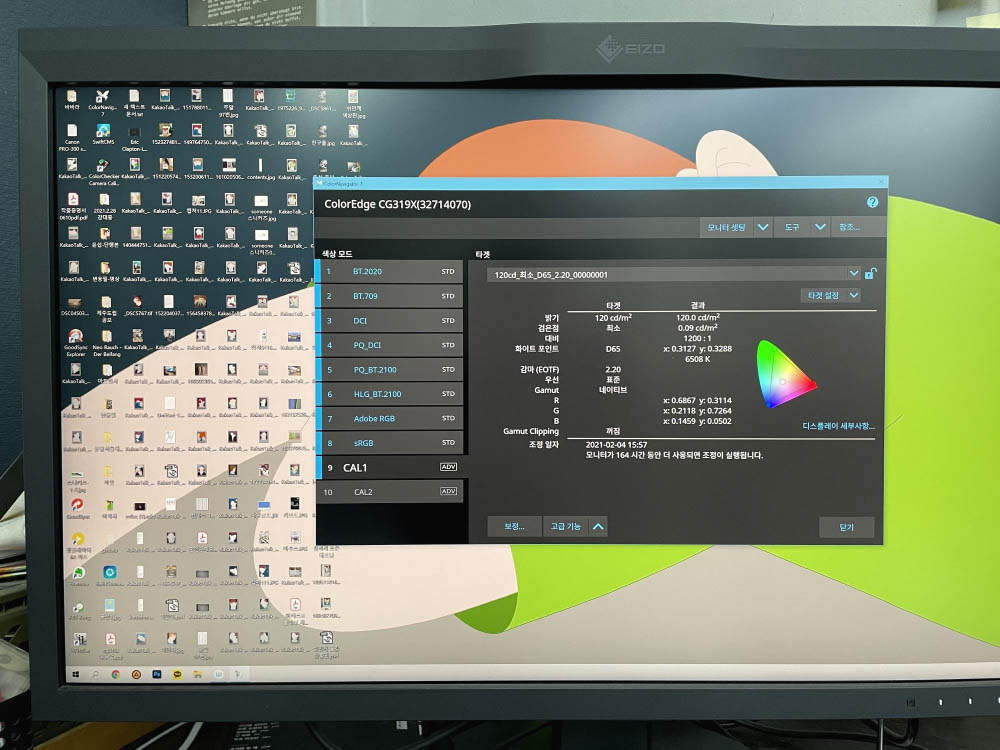Screen dimensions: 1000x750
Task: Click the white point result 6508 K
Action: tap(698, 359)
